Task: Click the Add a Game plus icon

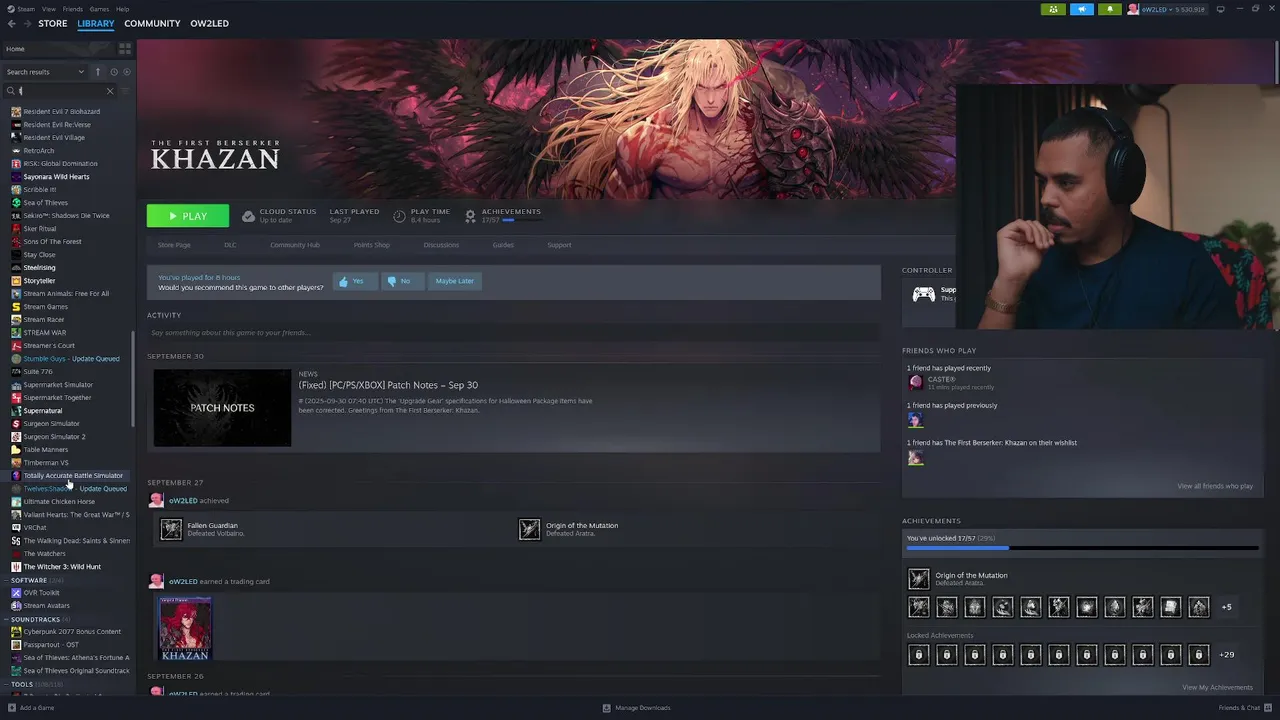Action: tap(12, 708)
